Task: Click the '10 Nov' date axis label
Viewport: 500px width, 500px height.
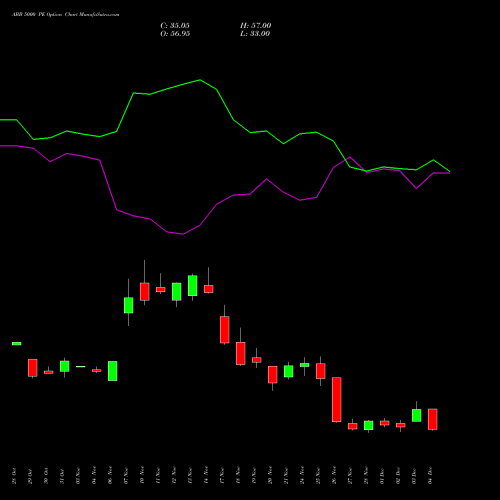Action: pyautogui.click(x=142, y=475)
